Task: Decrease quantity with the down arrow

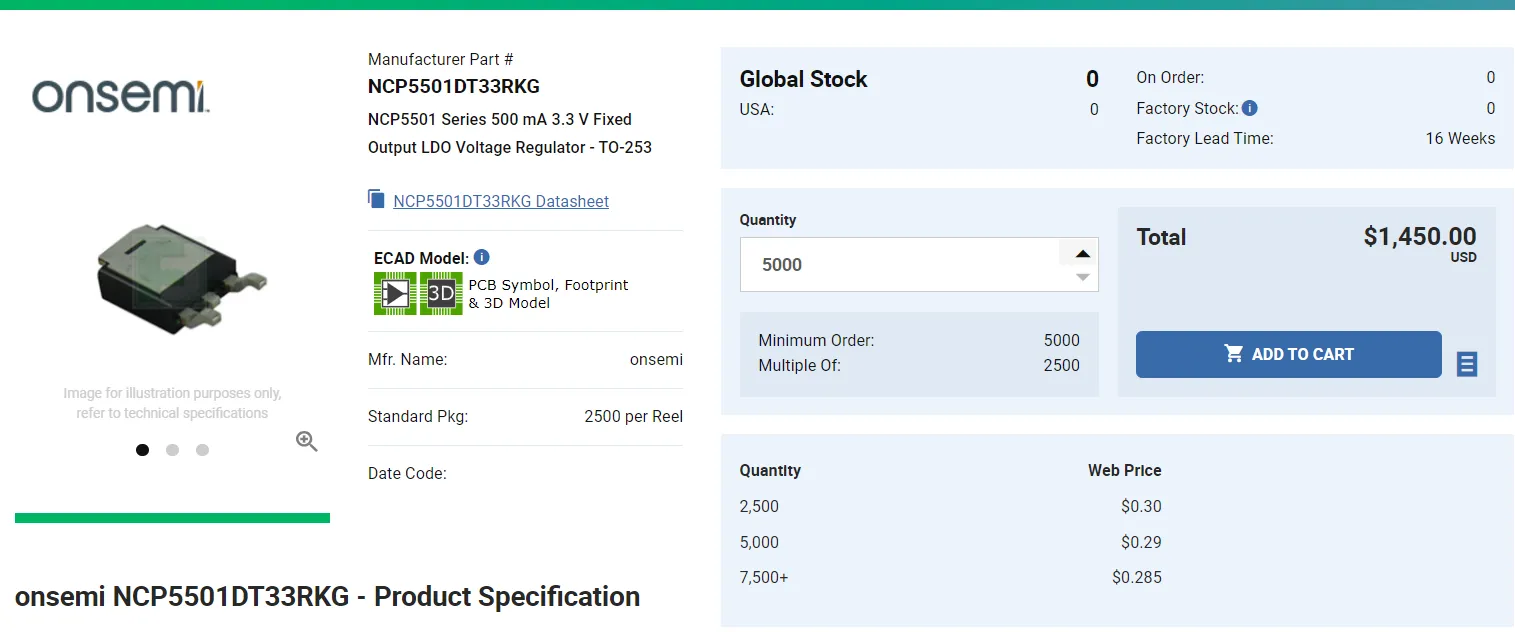Action: (x=1082, y=277)
